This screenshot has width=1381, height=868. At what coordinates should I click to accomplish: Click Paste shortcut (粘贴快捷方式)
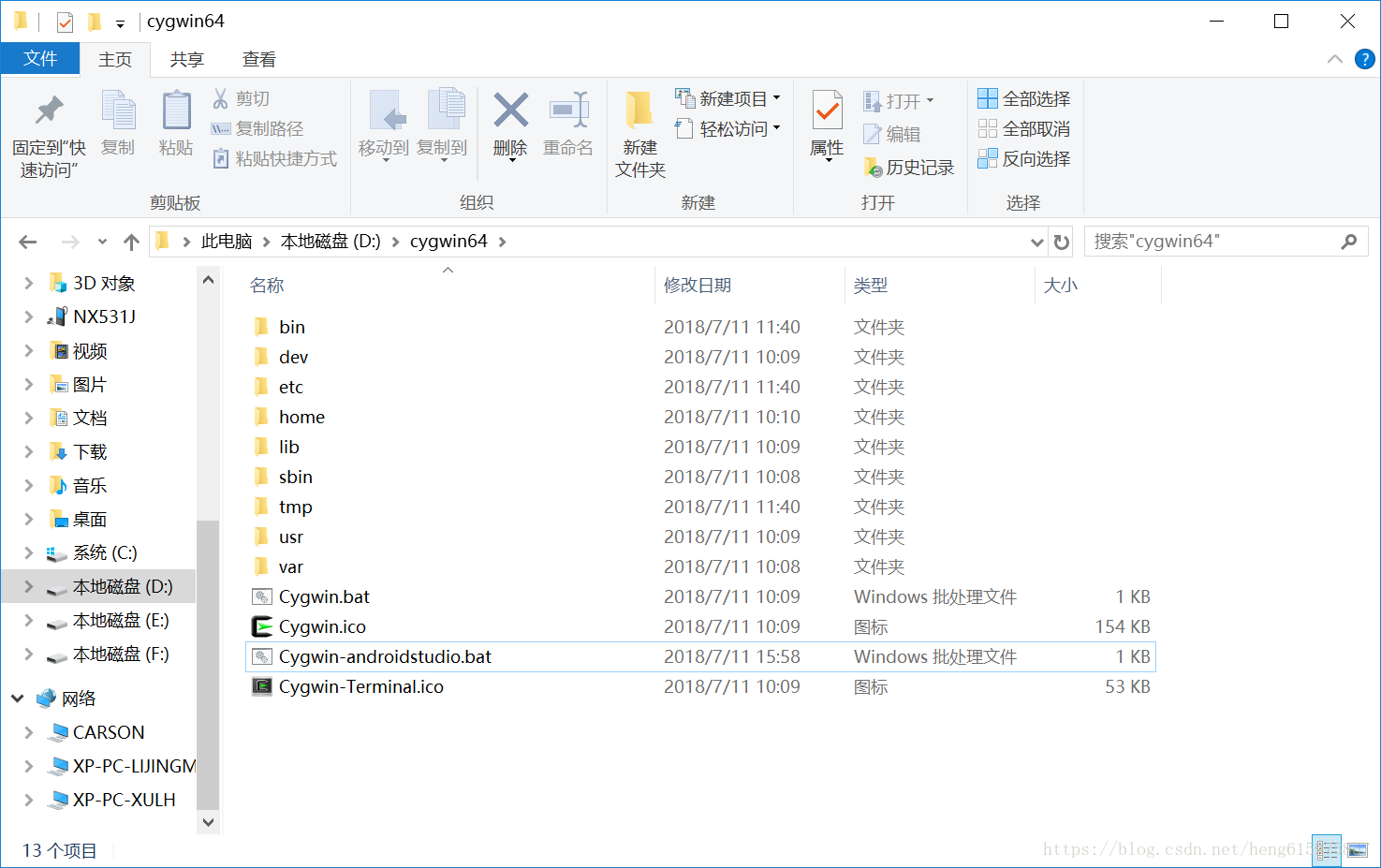274,158
